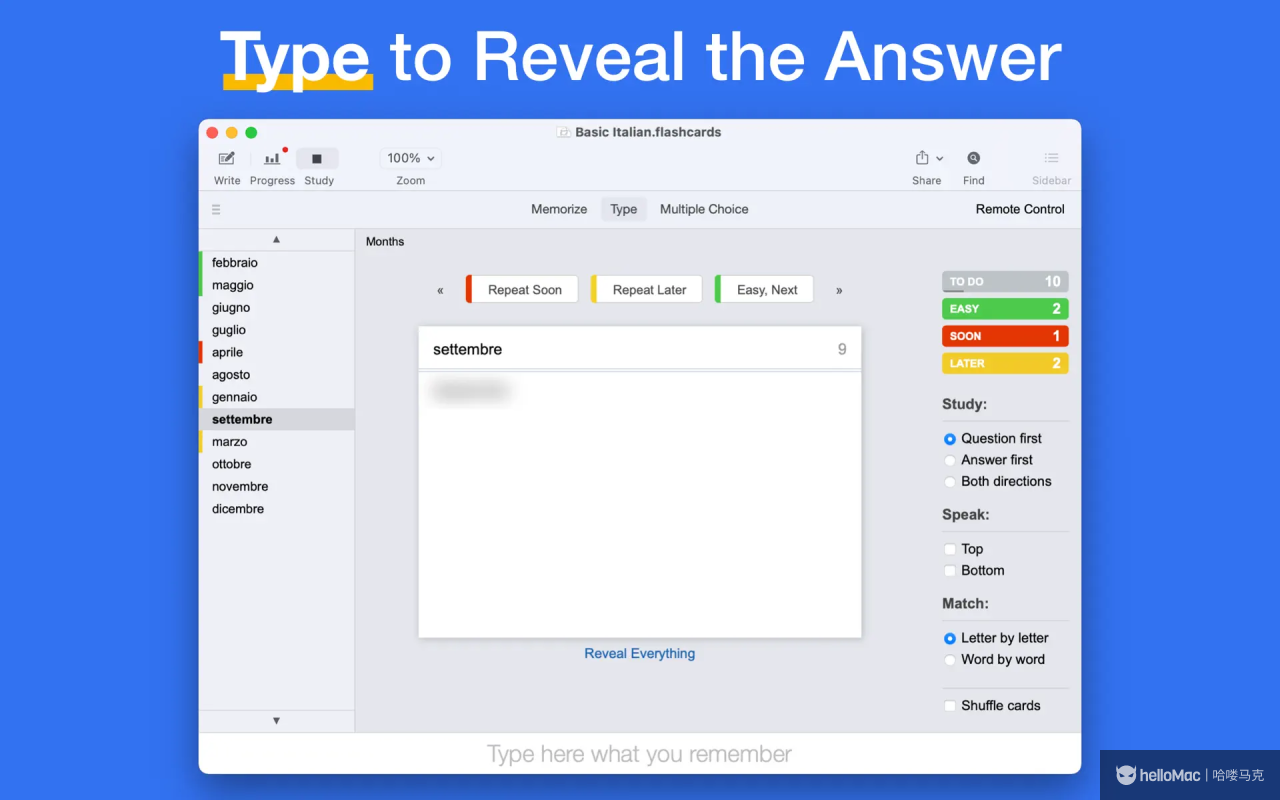Select the guglio card
Viewport: 1280px width, 800px height.
(277, 330)
